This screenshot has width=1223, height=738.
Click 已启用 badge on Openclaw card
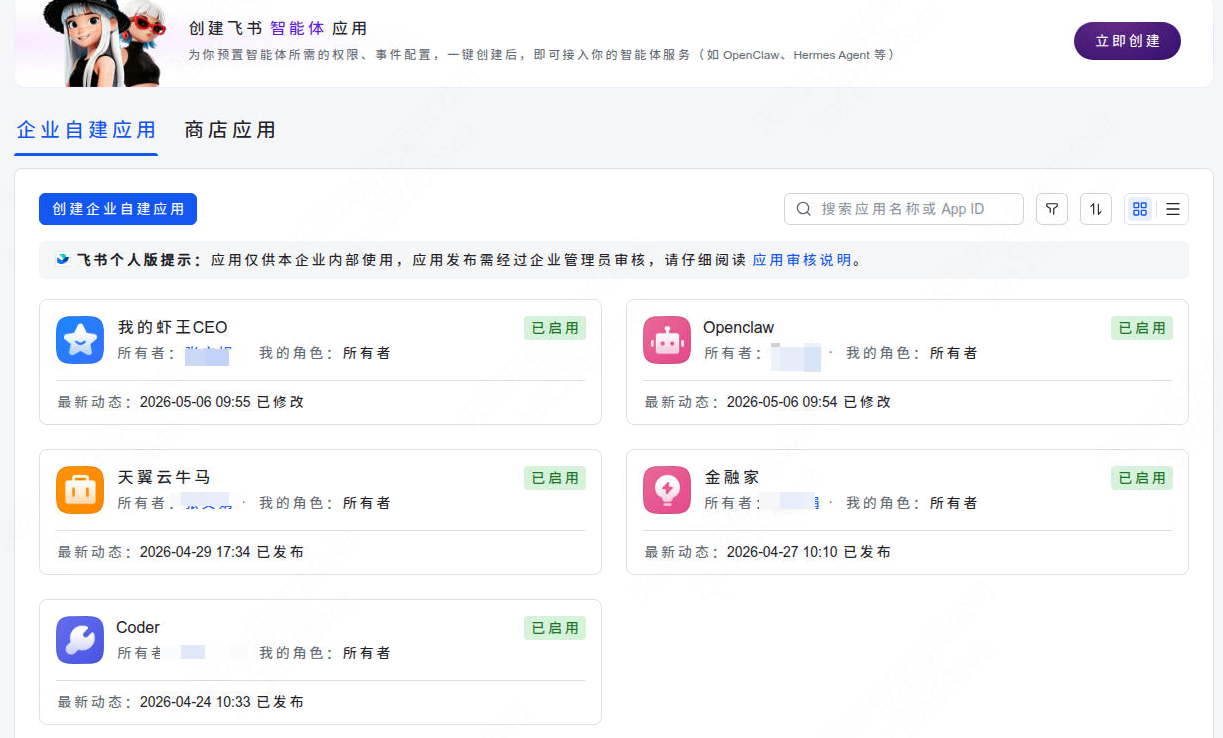click(1142, 328)
